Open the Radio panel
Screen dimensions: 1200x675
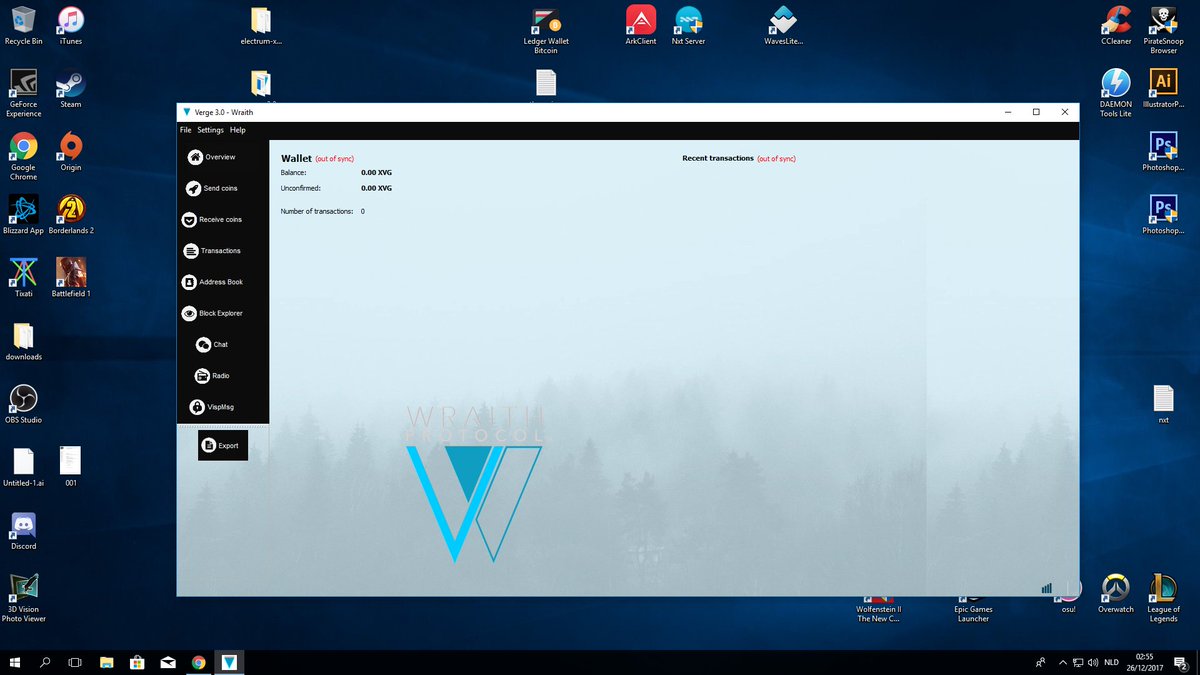point(212,376)
